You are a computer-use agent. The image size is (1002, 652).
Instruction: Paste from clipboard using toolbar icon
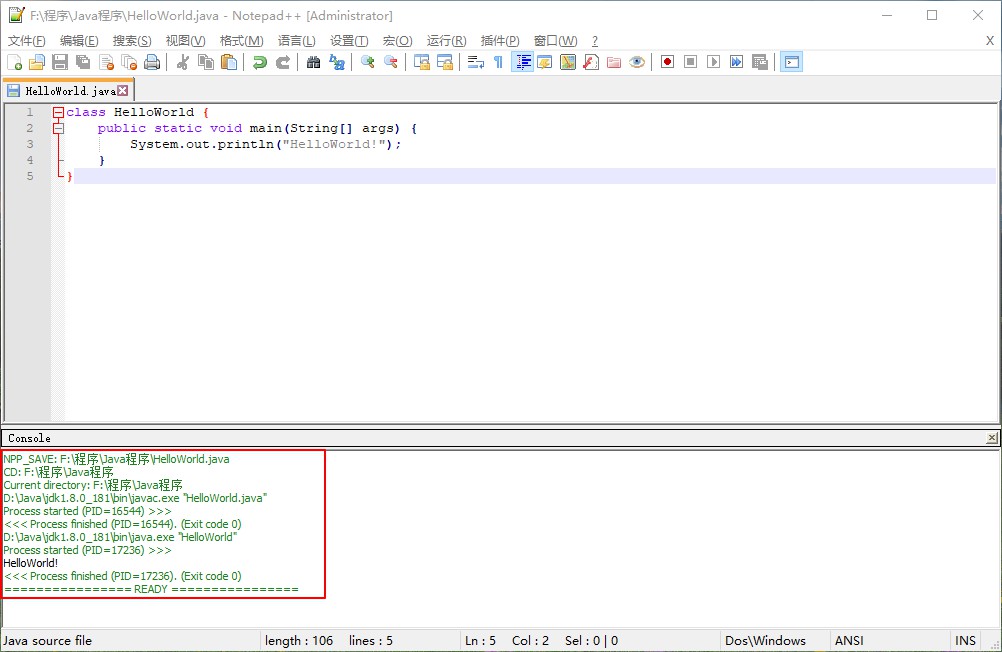click(229, 62)
